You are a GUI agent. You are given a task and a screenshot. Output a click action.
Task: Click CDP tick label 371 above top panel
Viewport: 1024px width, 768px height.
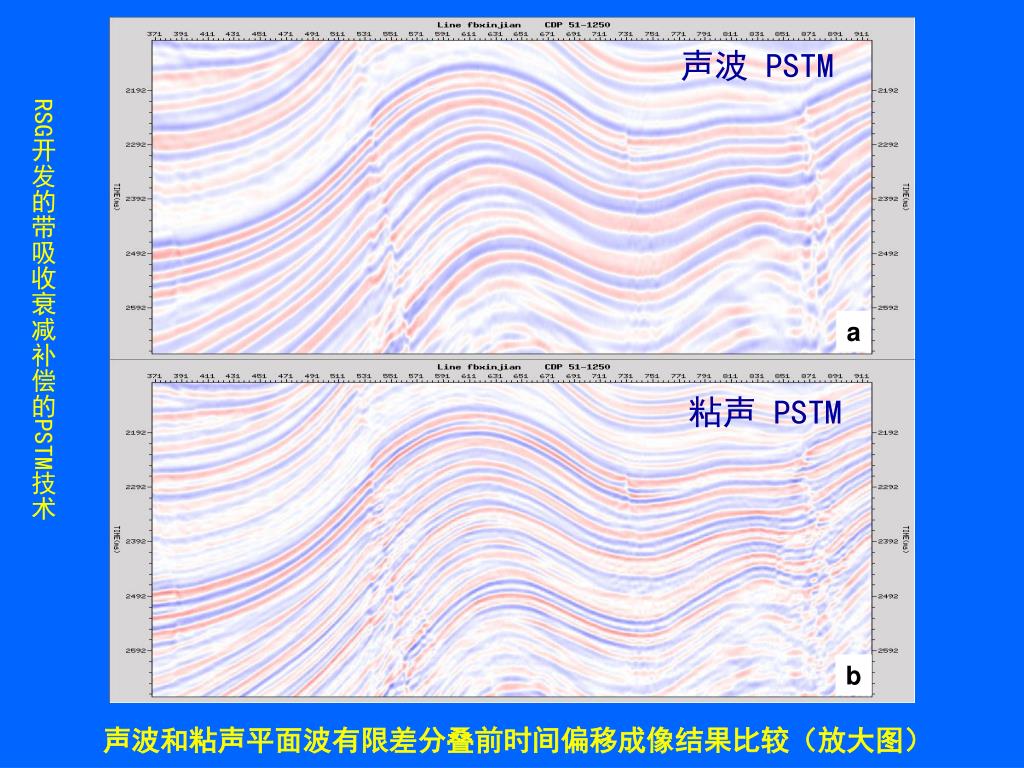pos(154,34)
